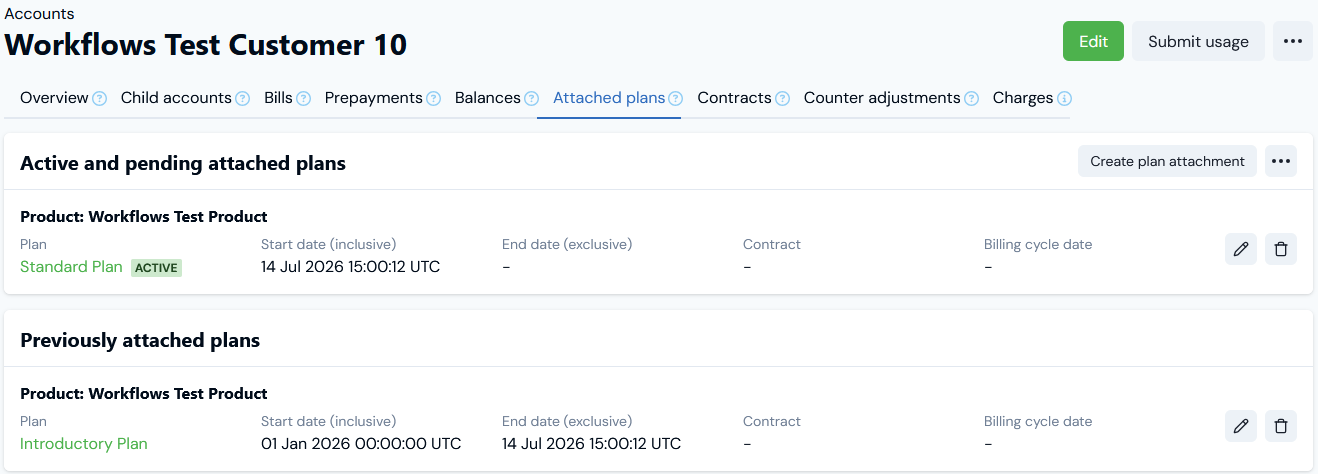Open the Standard Plan link
The image size is (1318, 474).
tap(71, 267)
